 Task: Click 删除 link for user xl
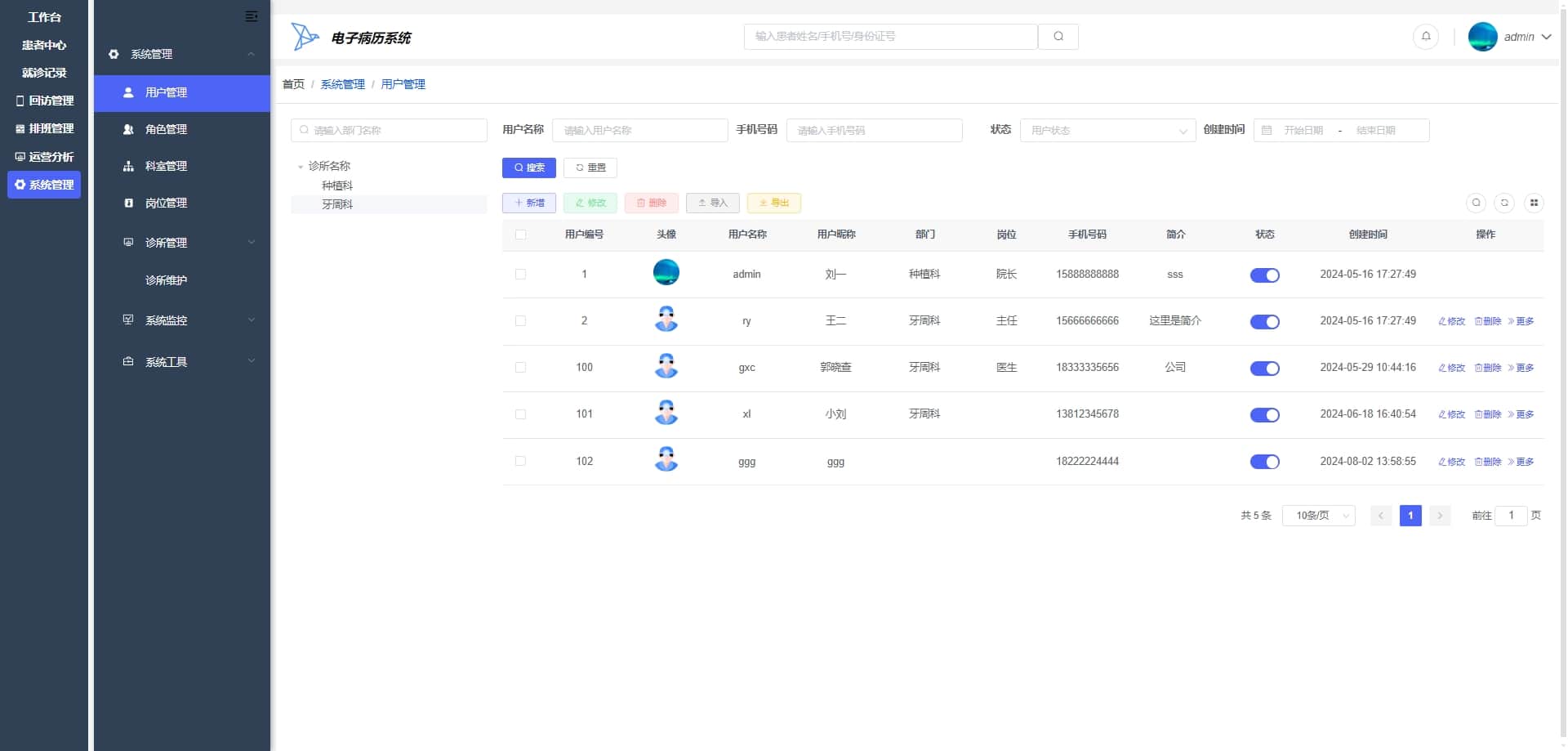click(x=1488, y=414)
